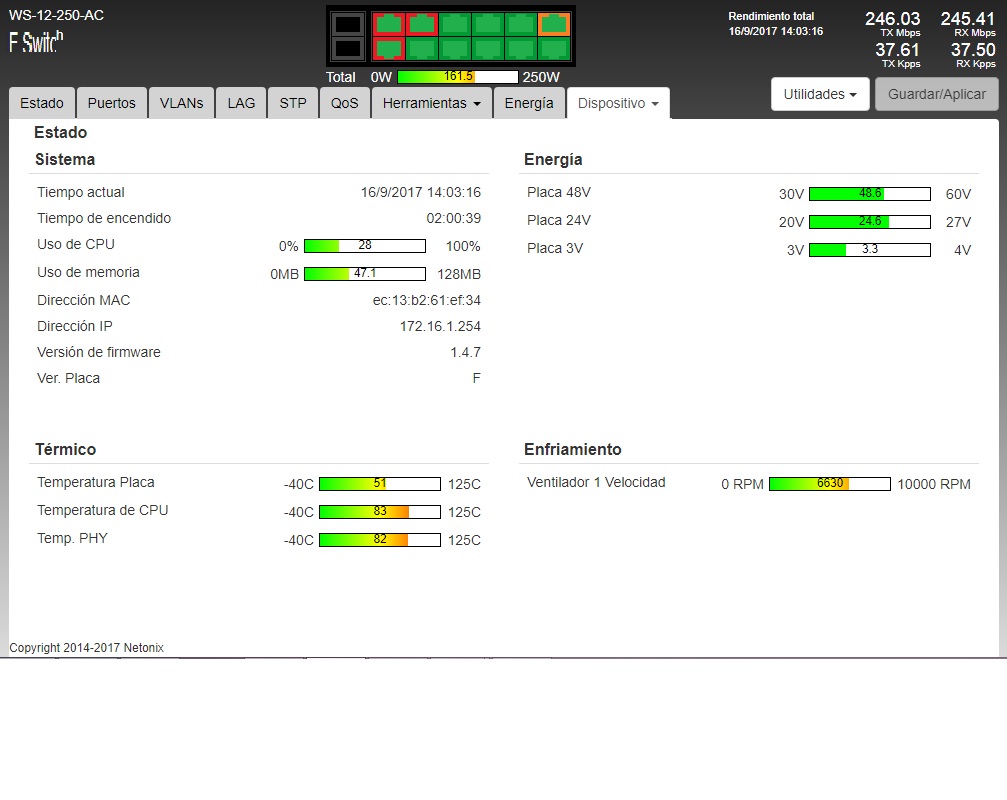This screenshot has height=800, width=1007.
Task: Expand the Herramientas dropdown menu
Action: pyautogui.click(x=431, y=103)
